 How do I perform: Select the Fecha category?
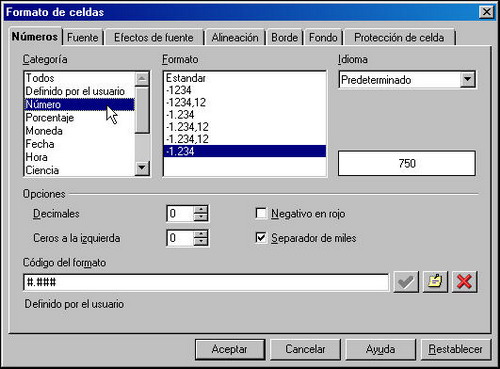coord(80,144)
